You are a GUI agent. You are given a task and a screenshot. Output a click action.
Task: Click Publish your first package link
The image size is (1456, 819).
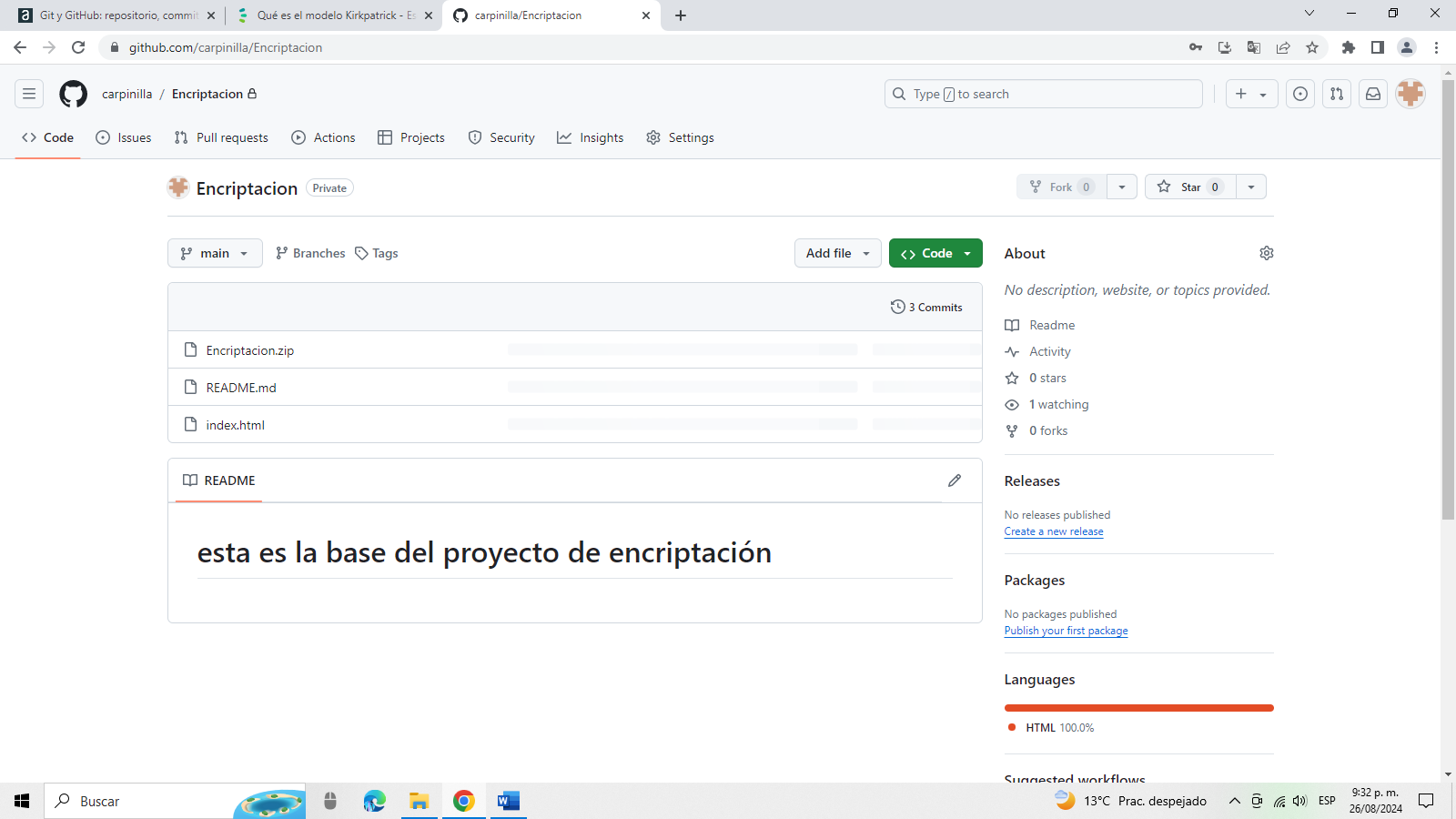(x=1066, y=631)
